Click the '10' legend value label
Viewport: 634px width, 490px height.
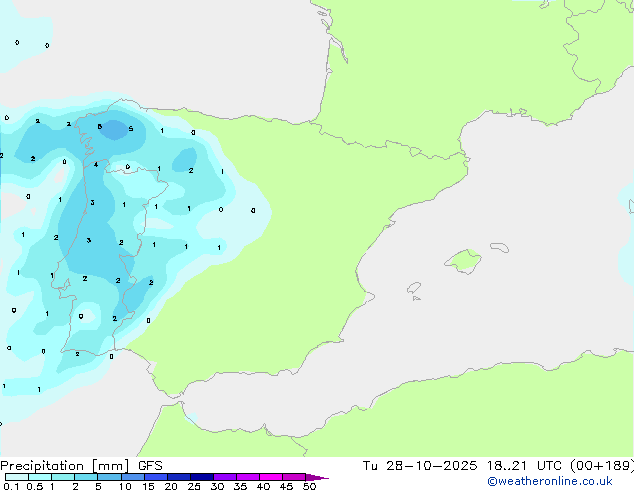[125, 486]
